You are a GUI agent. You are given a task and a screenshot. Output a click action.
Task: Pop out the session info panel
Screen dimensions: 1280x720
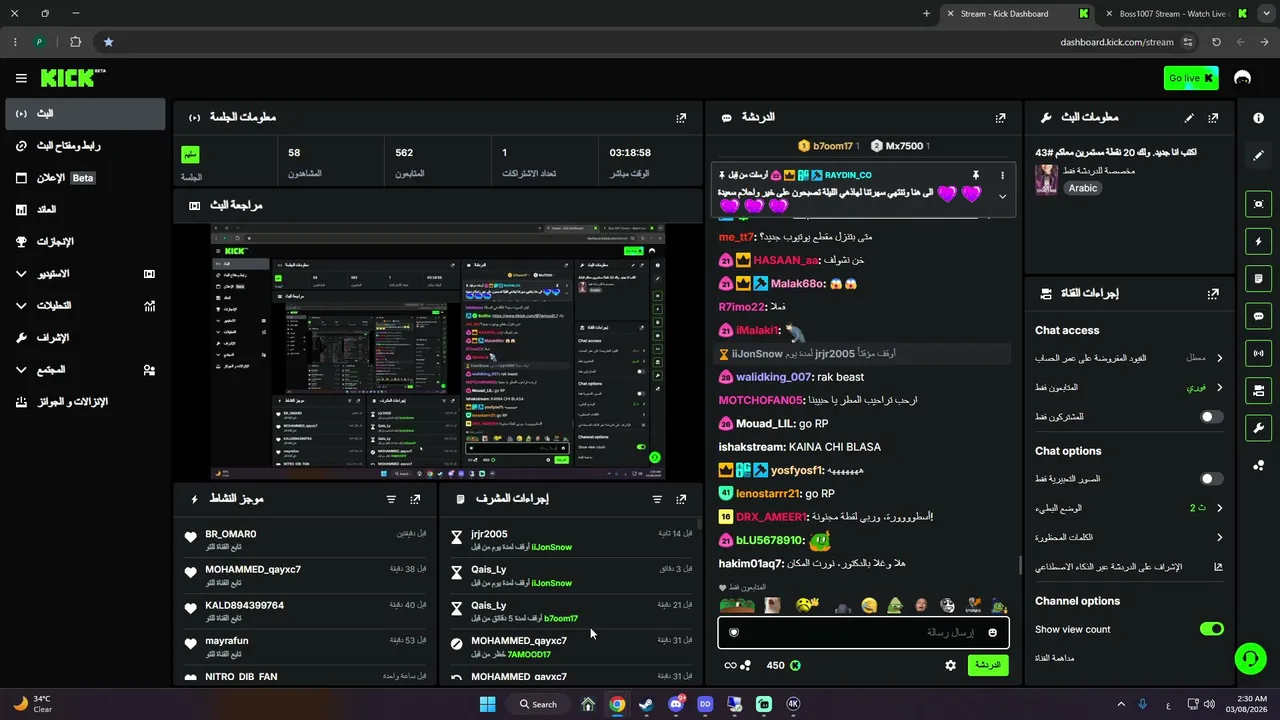(x=681, y=117)
